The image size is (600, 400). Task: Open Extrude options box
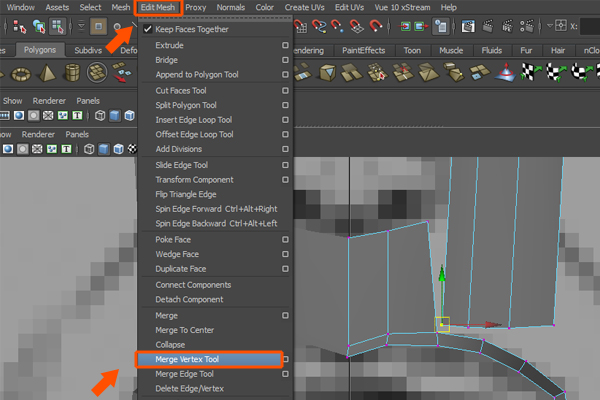click(x=285, y=46)
